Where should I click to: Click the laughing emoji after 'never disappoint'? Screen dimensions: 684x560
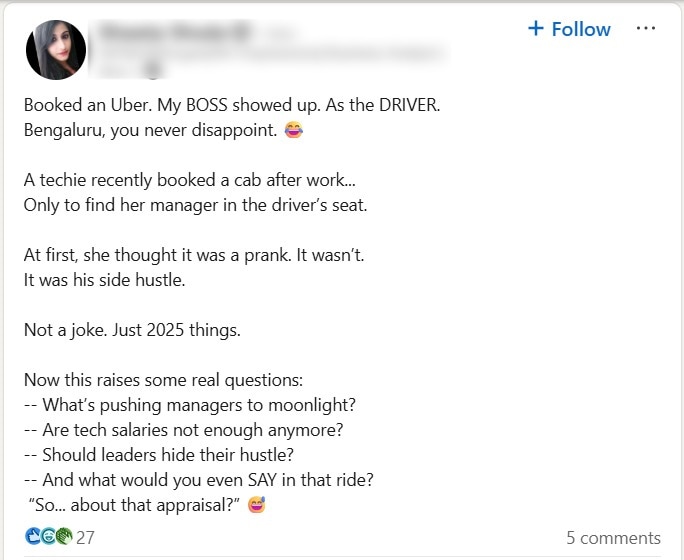[x=294, y=129]
